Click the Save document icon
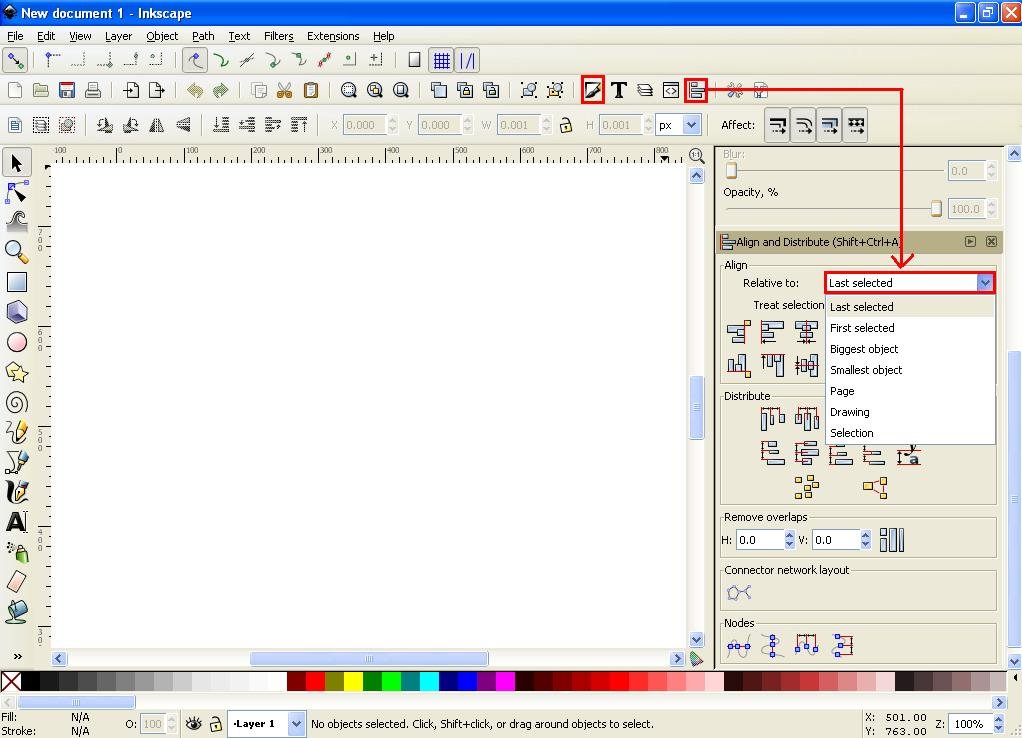 (x=66, y=90)
